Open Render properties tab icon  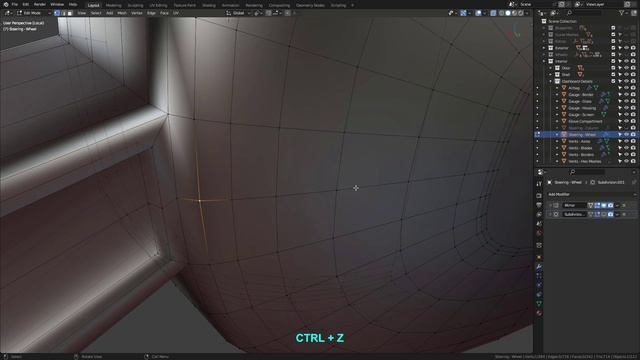coord(539,196)
